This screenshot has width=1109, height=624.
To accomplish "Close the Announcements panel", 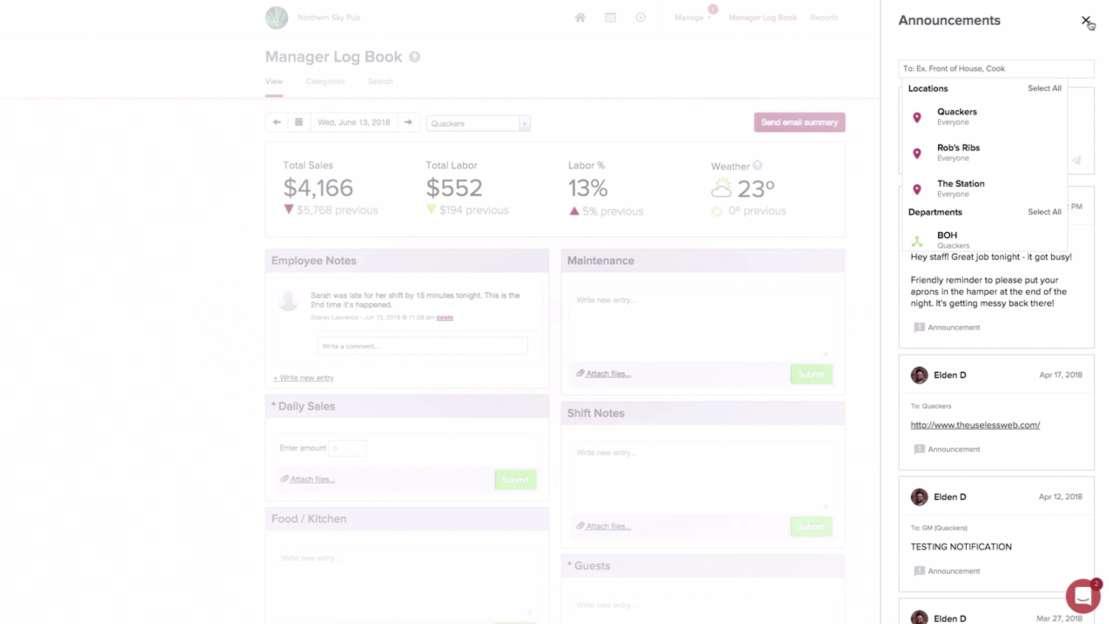I will click(x=1085, y=20).
